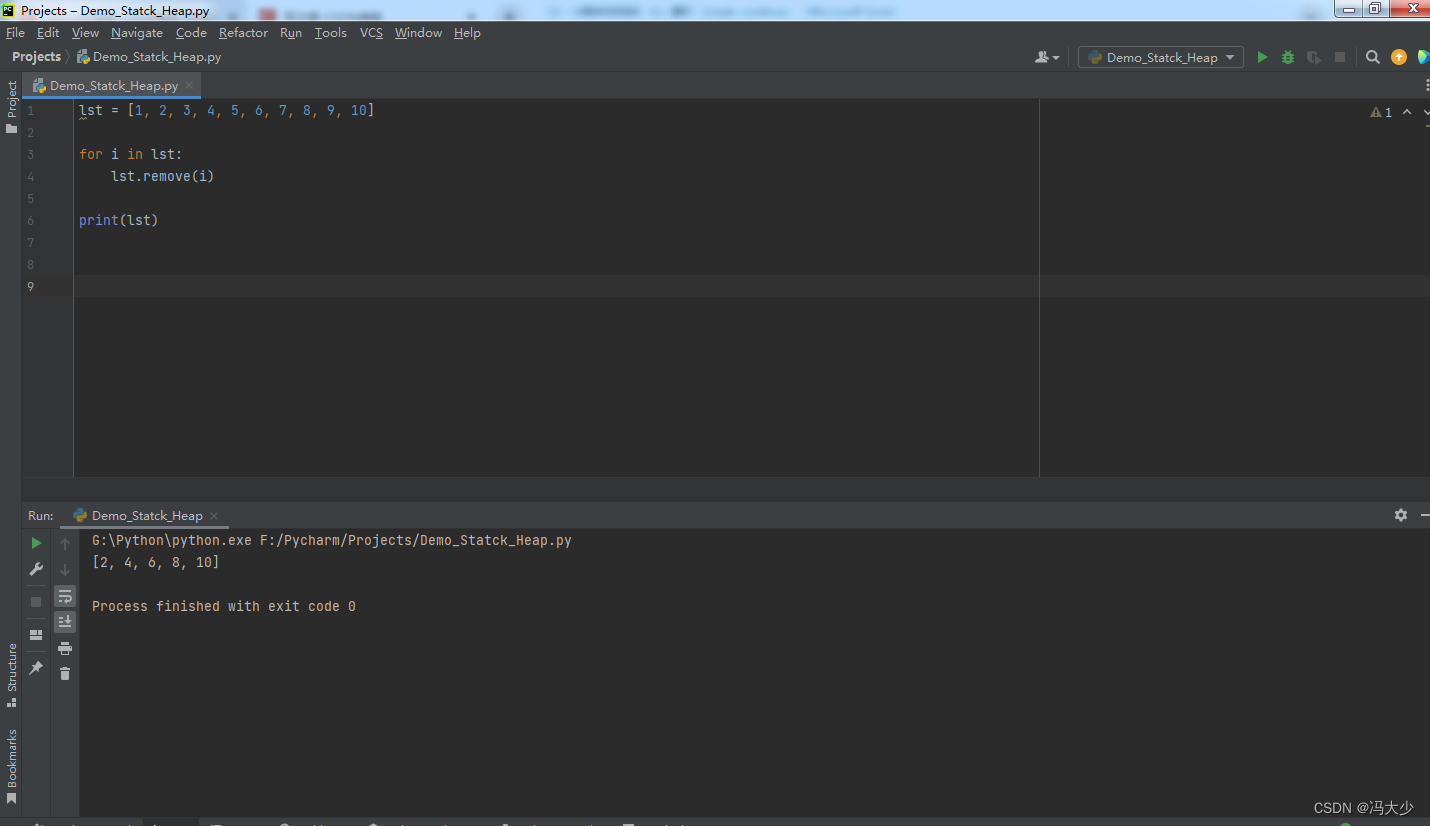Click line number 4 in gutter

30,176
